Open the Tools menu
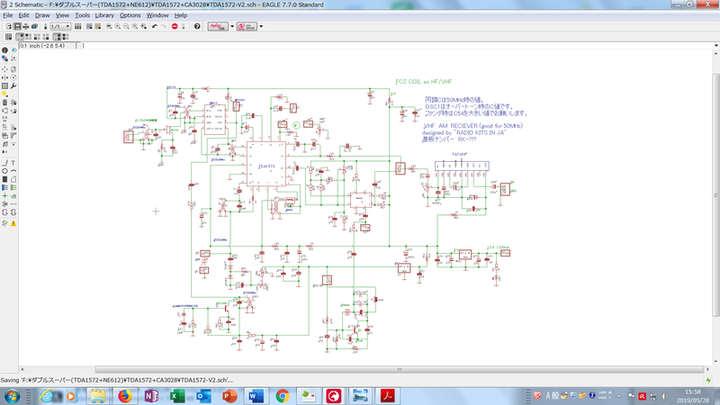720x405 pixels. (x=82, y=16)
